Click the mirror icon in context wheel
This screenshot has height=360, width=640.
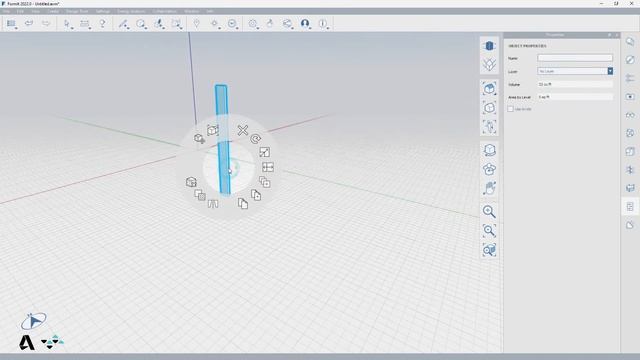point(268,167)
